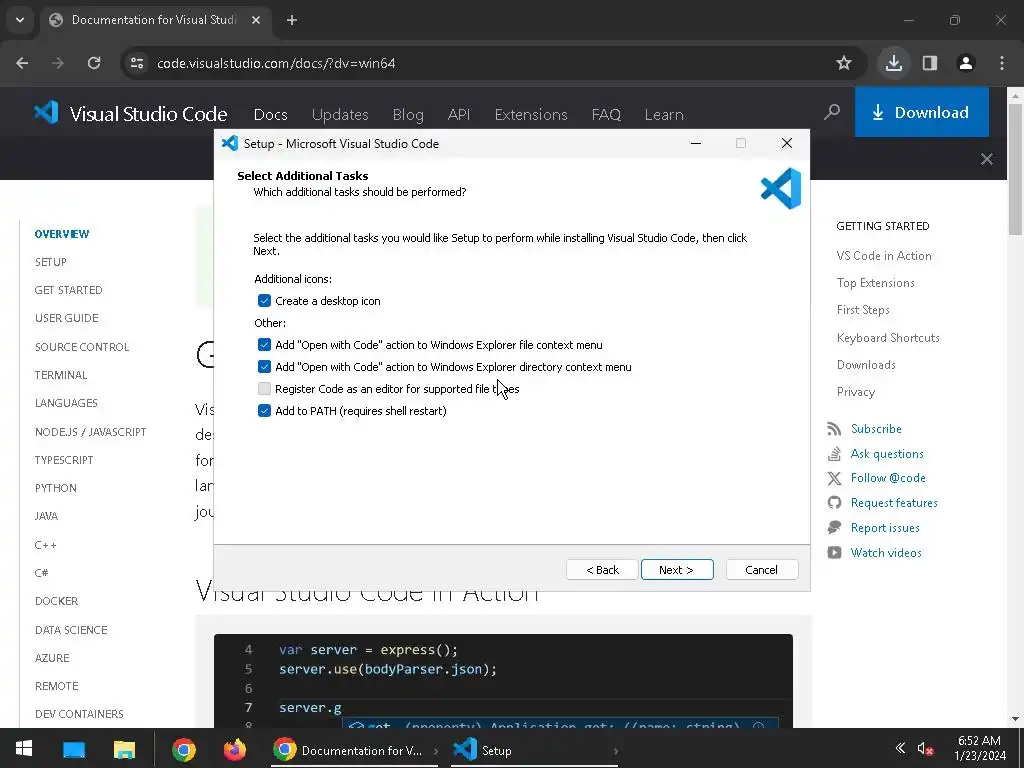Toggle Add to PATH checkbox

coord(264,410)
